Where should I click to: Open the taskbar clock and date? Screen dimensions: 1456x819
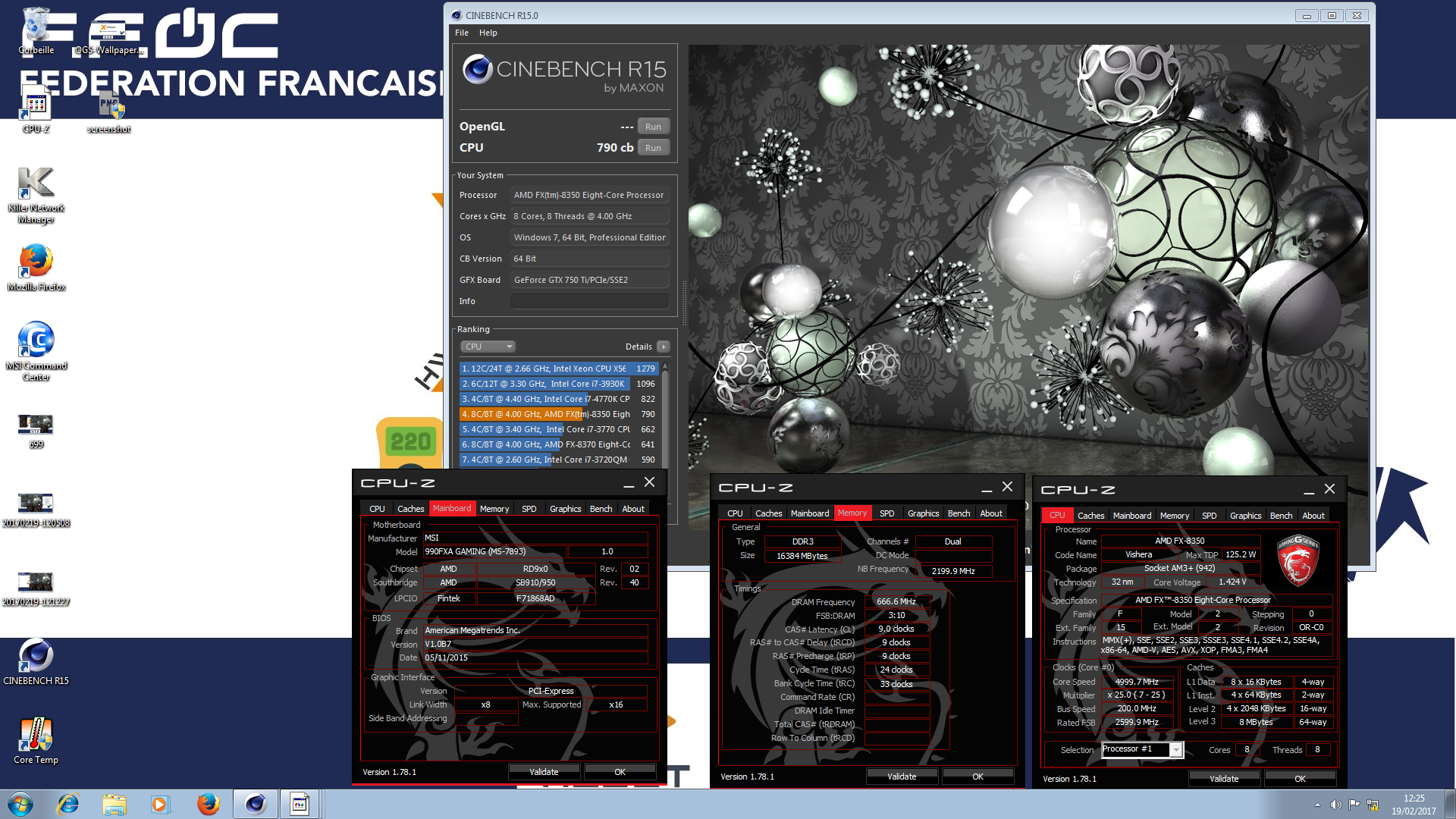(1414, 805)
